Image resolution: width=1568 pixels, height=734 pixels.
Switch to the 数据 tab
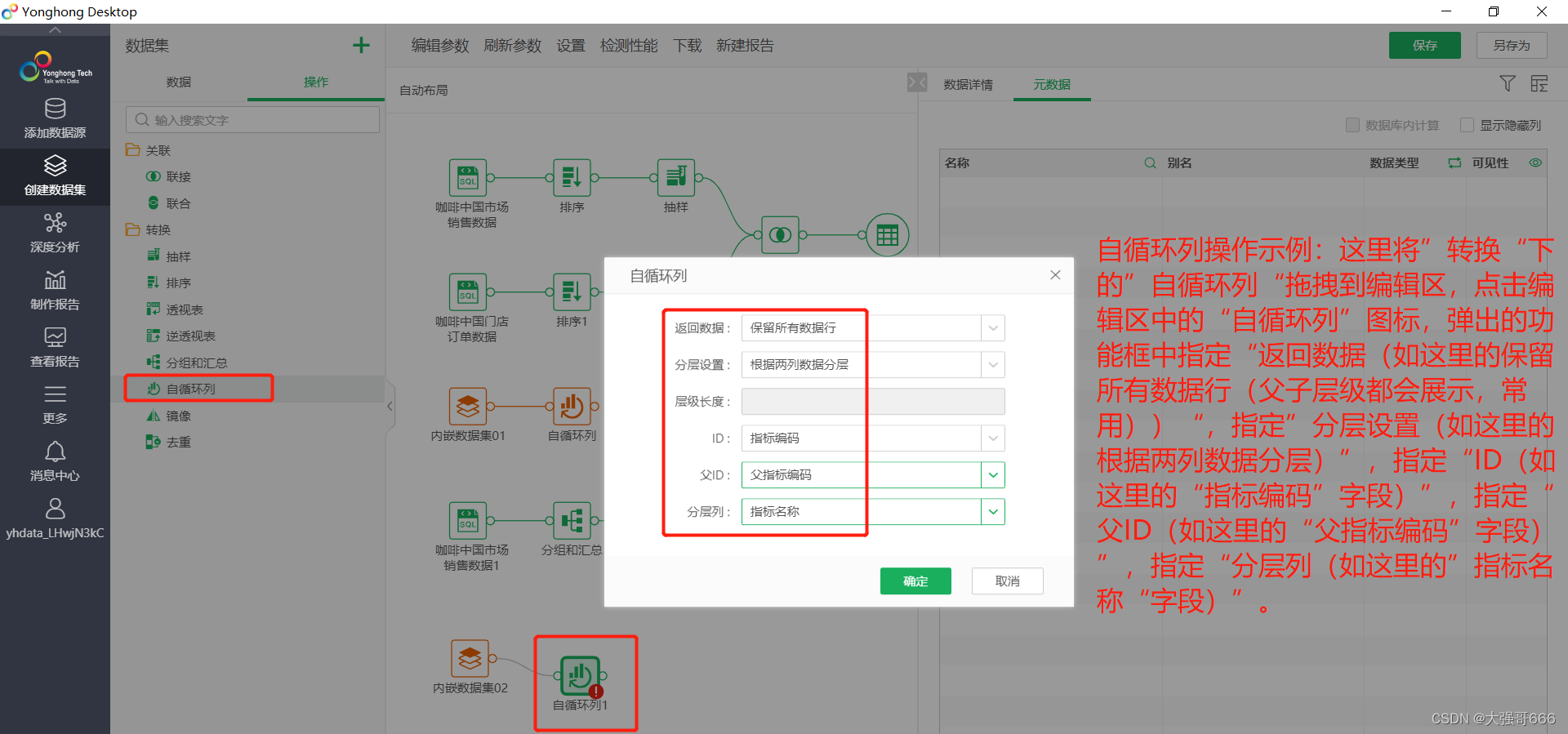179,82
